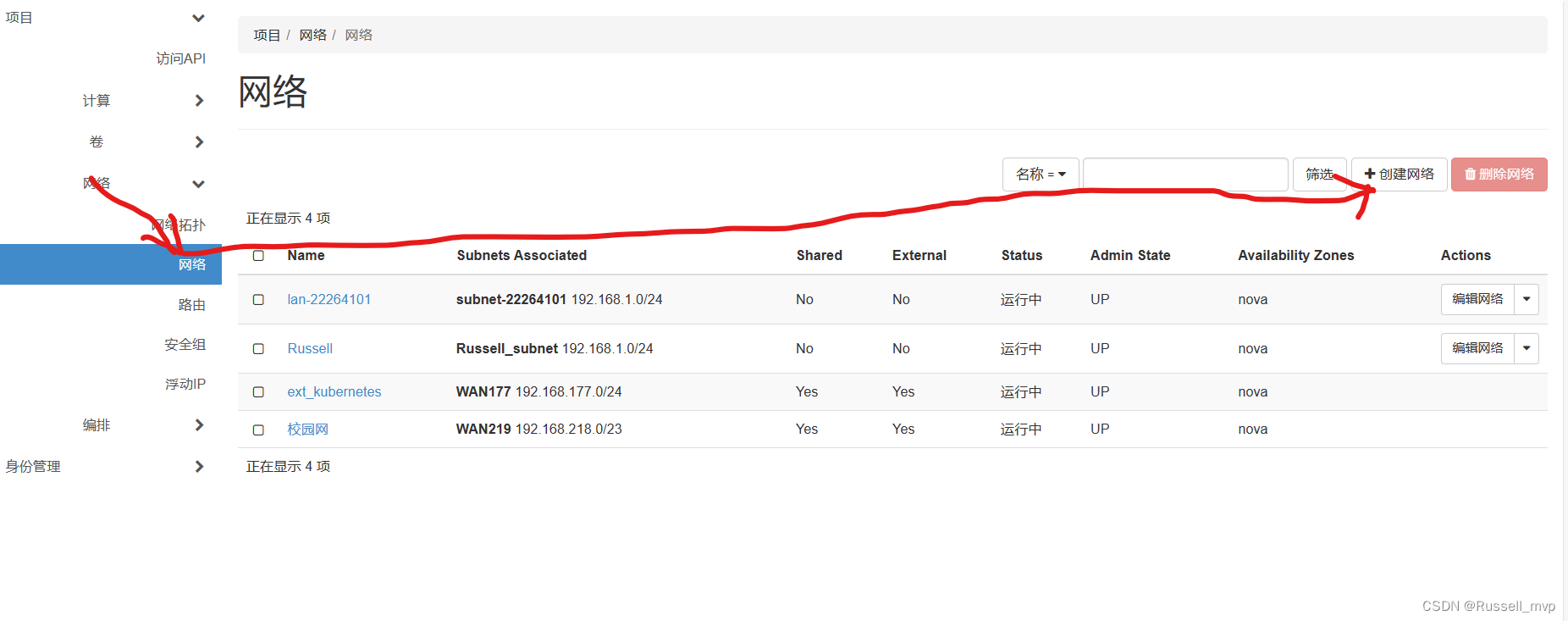Expand the 计算 section chevron
1568x621 pixels.
tap(199, 100)
